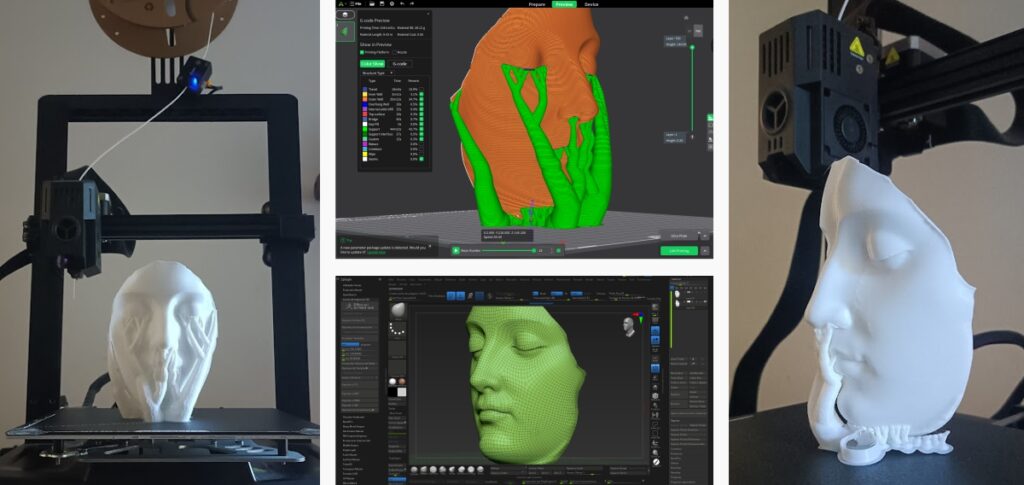Screen dimensions: 1024x485
Task: Click the head-shaped camera orientation gizmo
Action: 629,325
